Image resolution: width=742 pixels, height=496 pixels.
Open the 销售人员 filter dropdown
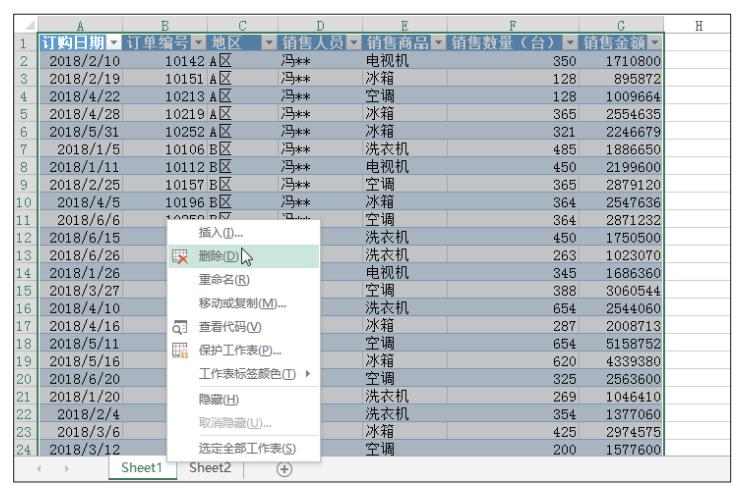tap(353, 43)
